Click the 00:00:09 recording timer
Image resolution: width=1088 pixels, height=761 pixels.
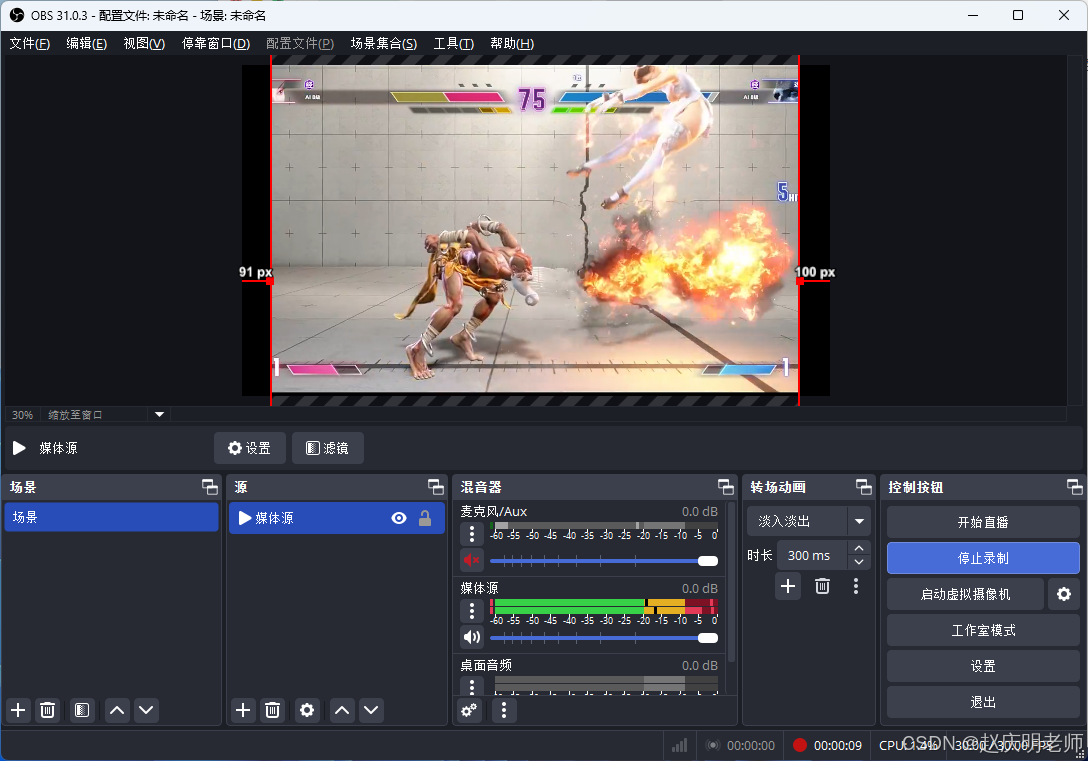coord(838,746)
